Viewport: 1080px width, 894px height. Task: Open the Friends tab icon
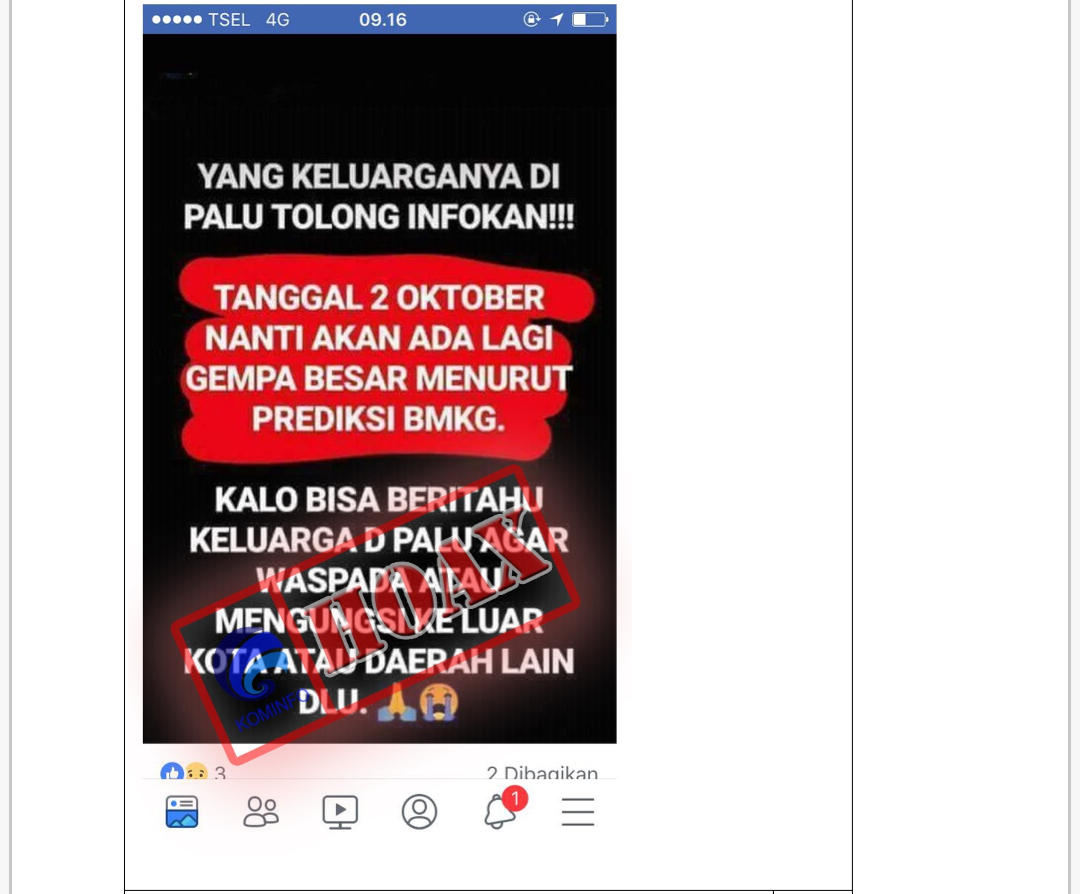click(x=261, y=811)
